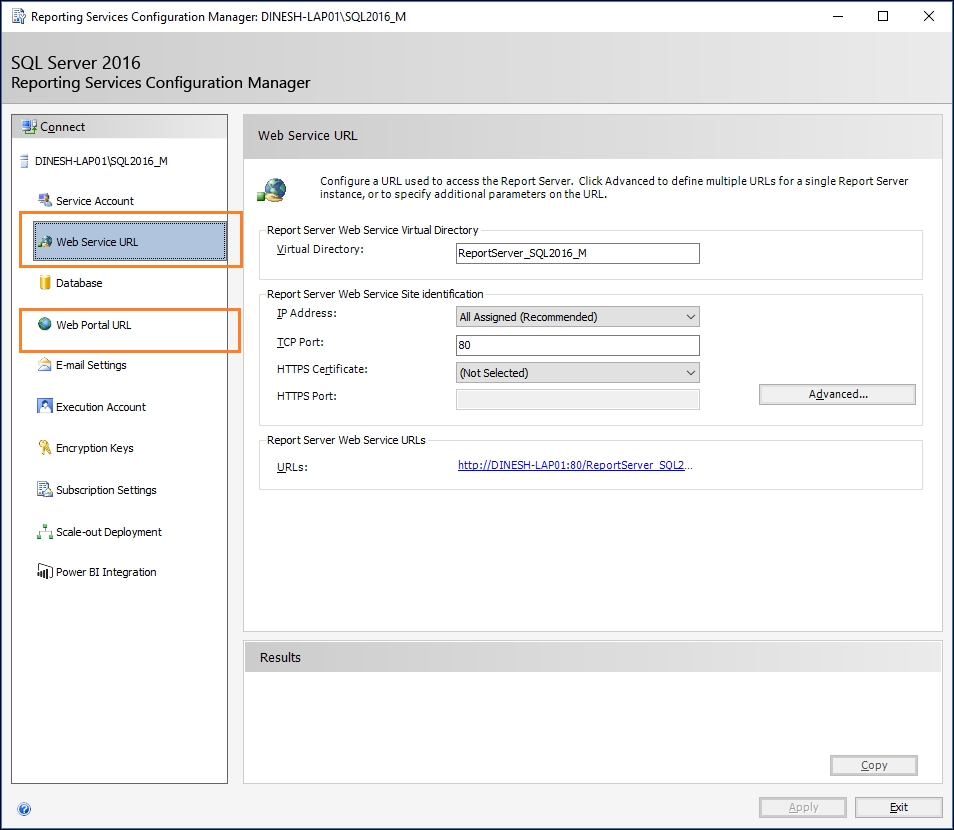This screenshot has height=830, width=954.
Task: Click the "IP Address:" label
Action: click(x=307, y=313)
